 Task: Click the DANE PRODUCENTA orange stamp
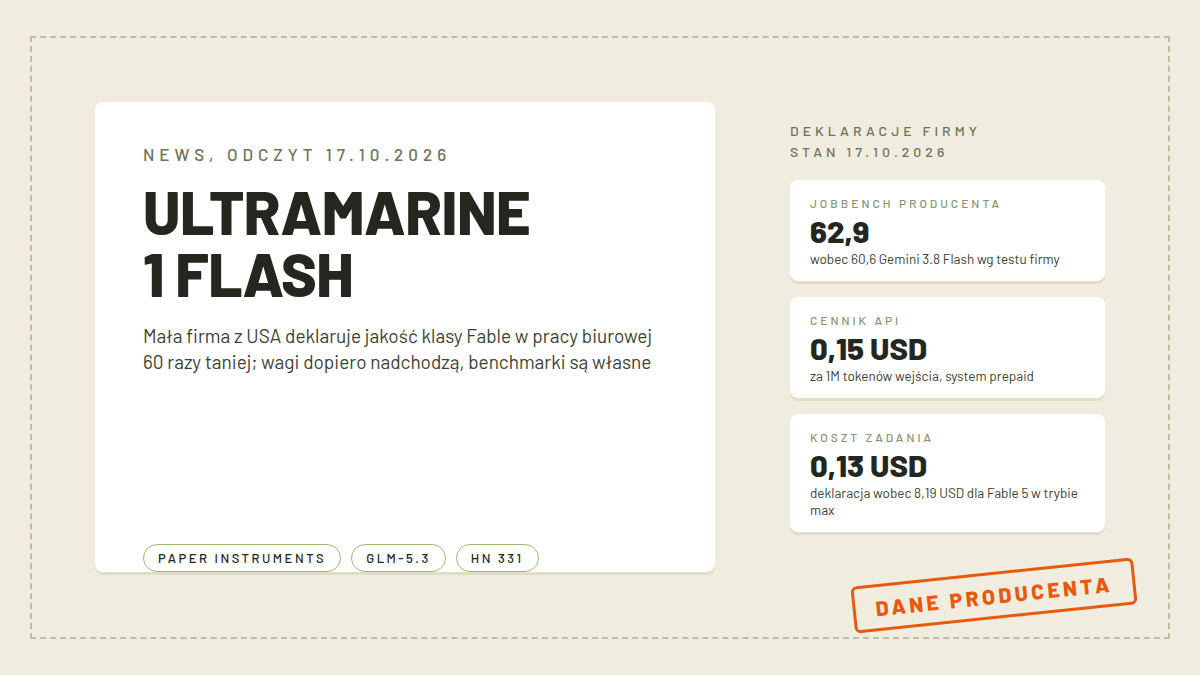point(993,595)
